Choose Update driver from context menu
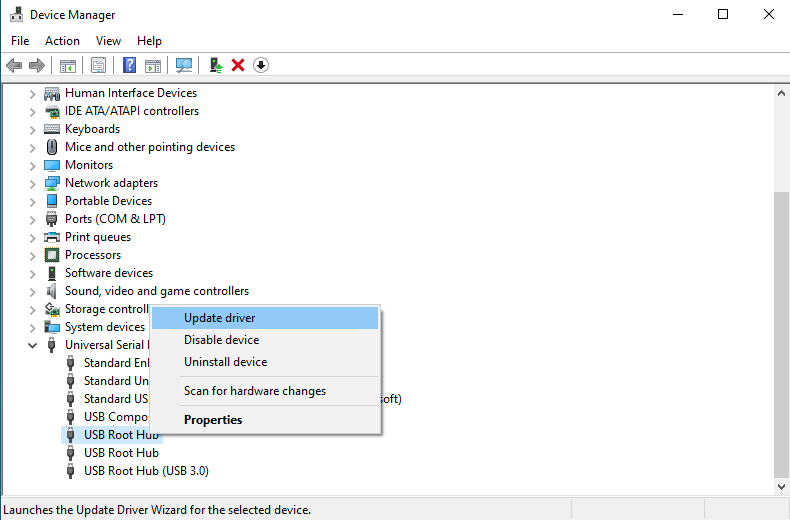Image resolution: width=790 pixels, height=520 pixels. pyautogui.click(x=219, y=318)
